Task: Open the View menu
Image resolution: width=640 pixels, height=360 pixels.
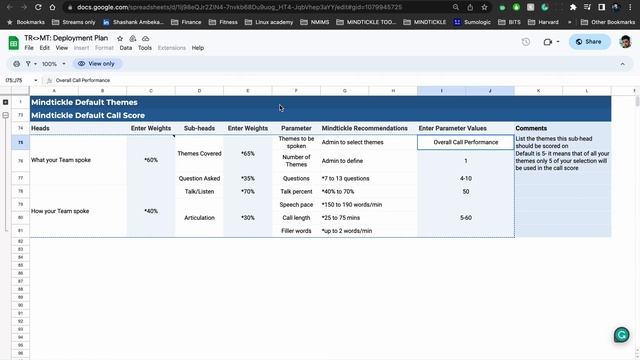Action: 62,48
